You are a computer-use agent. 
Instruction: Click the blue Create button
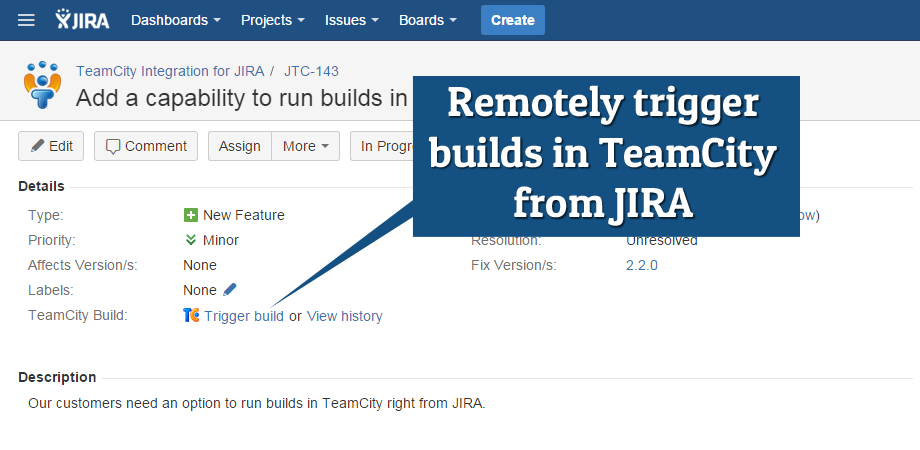point(513,20)
